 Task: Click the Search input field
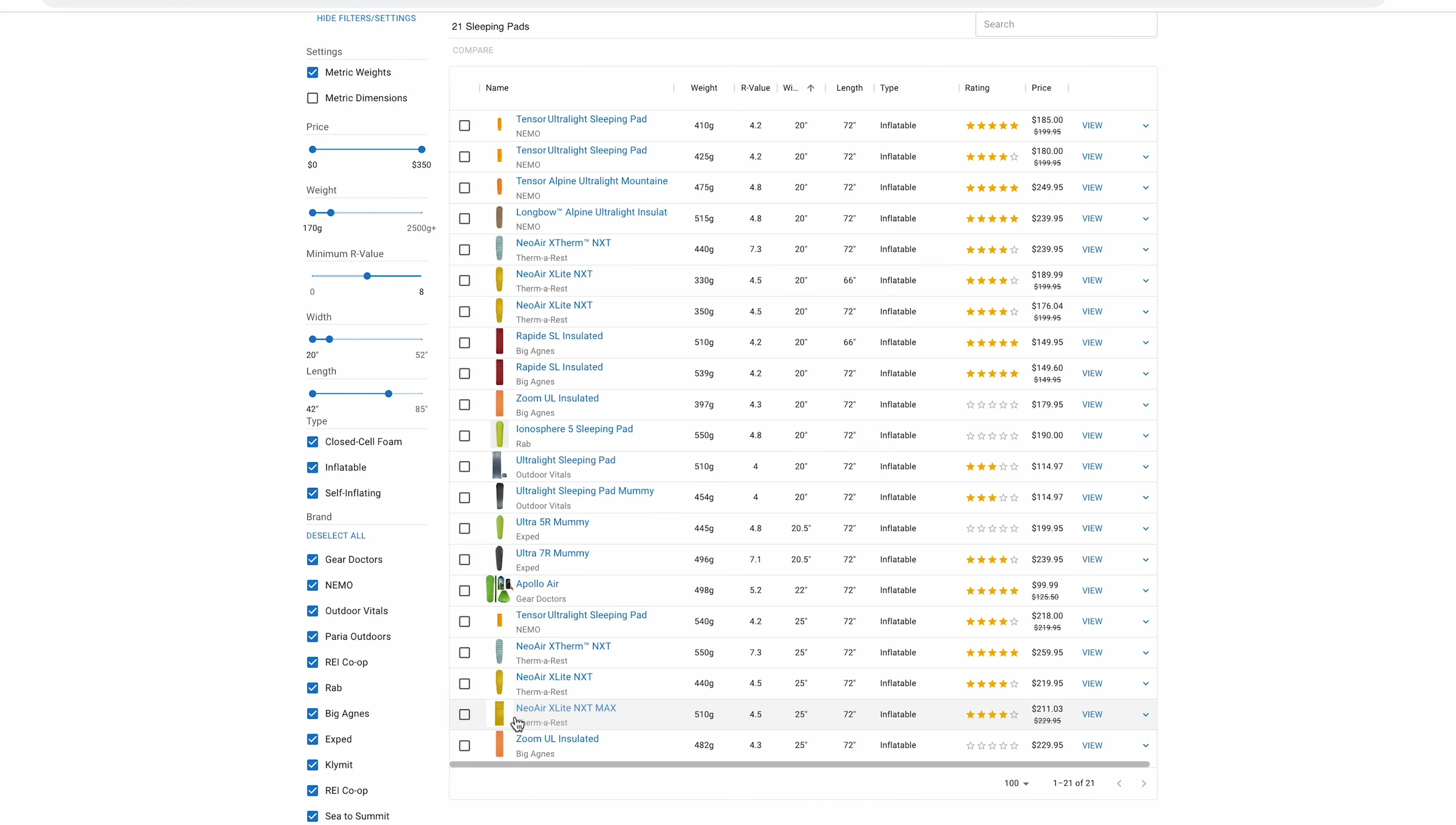click(x=1066, y=24)
